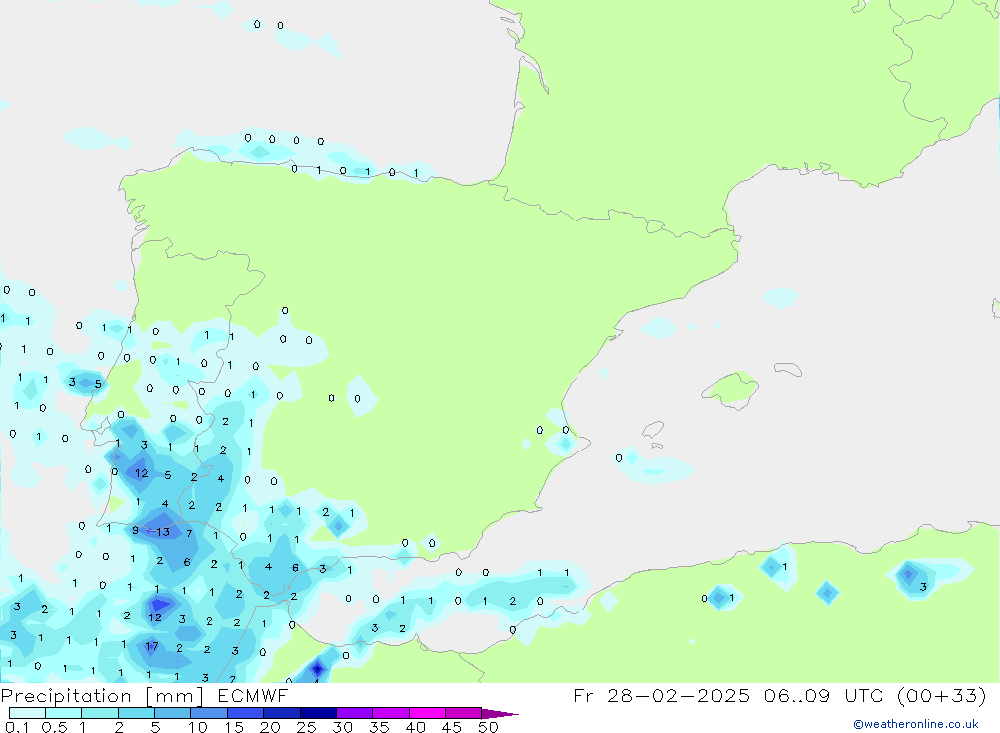The width and height of the screenshot is (1000, 733).
Task: Click the legend label '0.5'
Action: click(54, 727)
